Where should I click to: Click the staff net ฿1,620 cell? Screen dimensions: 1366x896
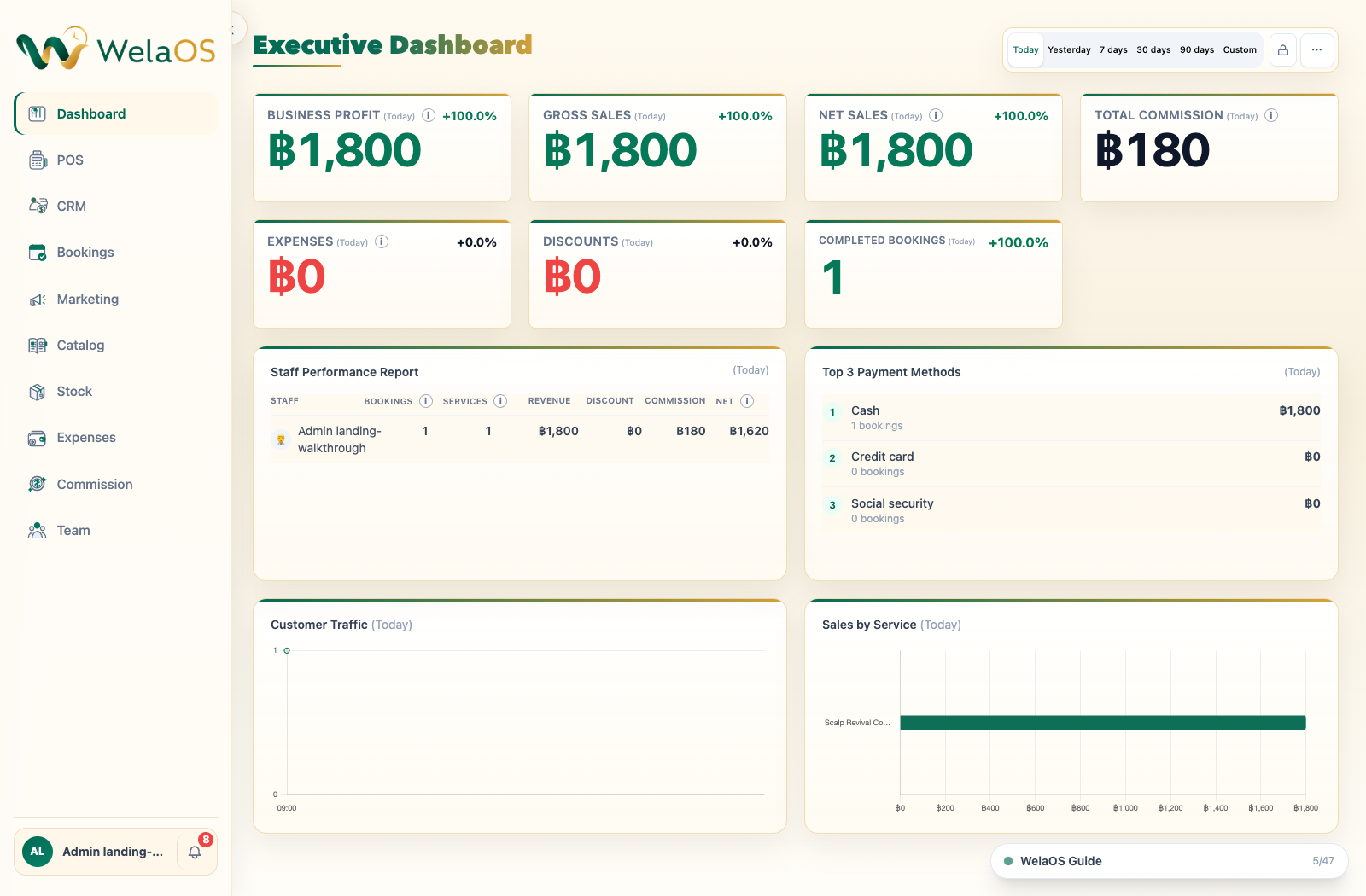(749, 431)
